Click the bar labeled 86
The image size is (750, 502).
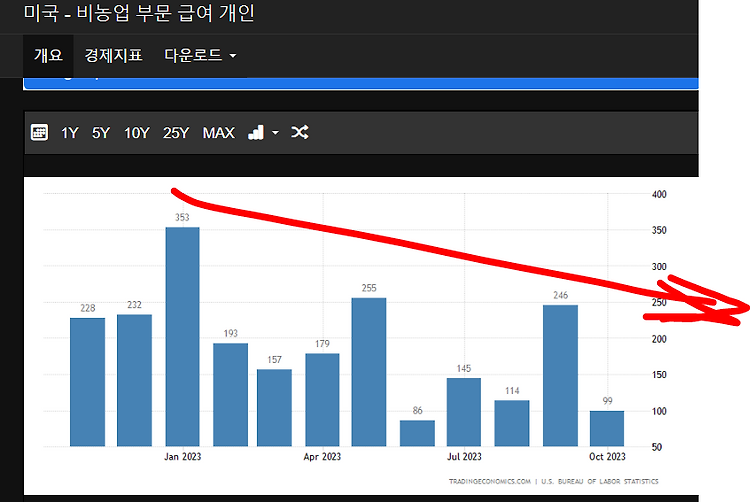point(417,433)
